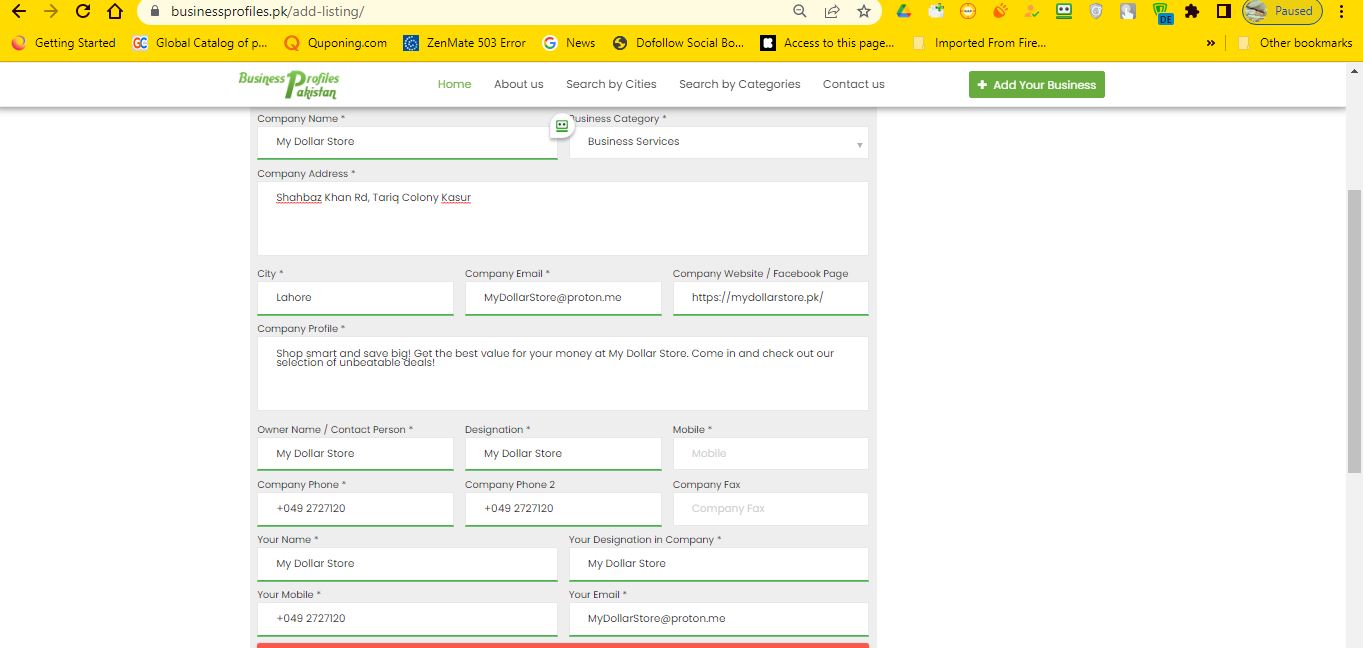Click the Company Profile text area
The image size is (1363, 648).
click(563, 373)
